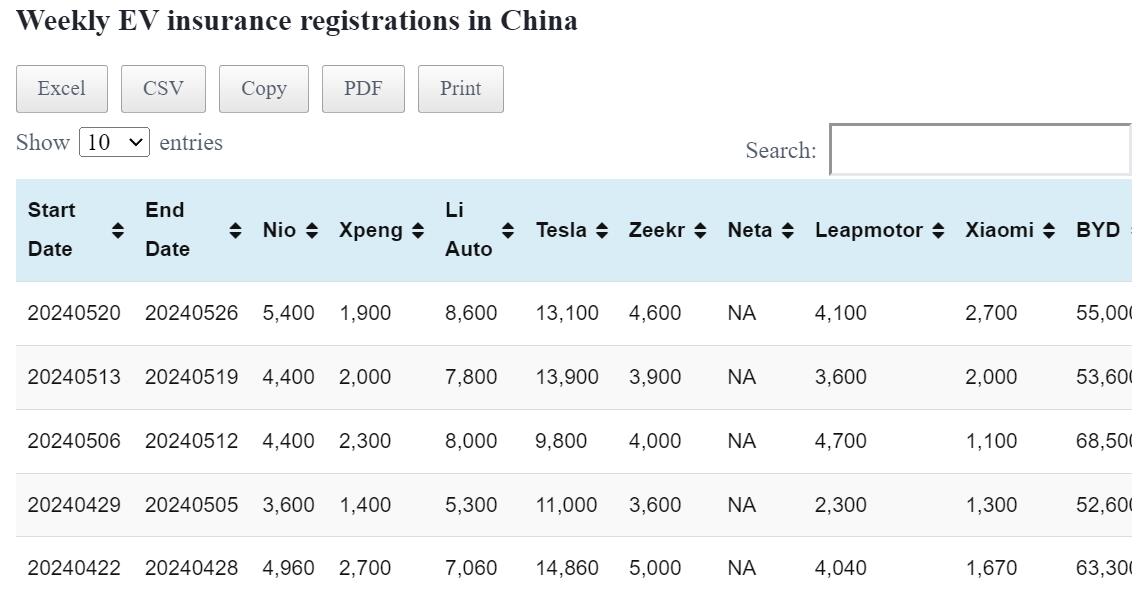
Task: Export the table as PDF
Action: coord(363,89)
